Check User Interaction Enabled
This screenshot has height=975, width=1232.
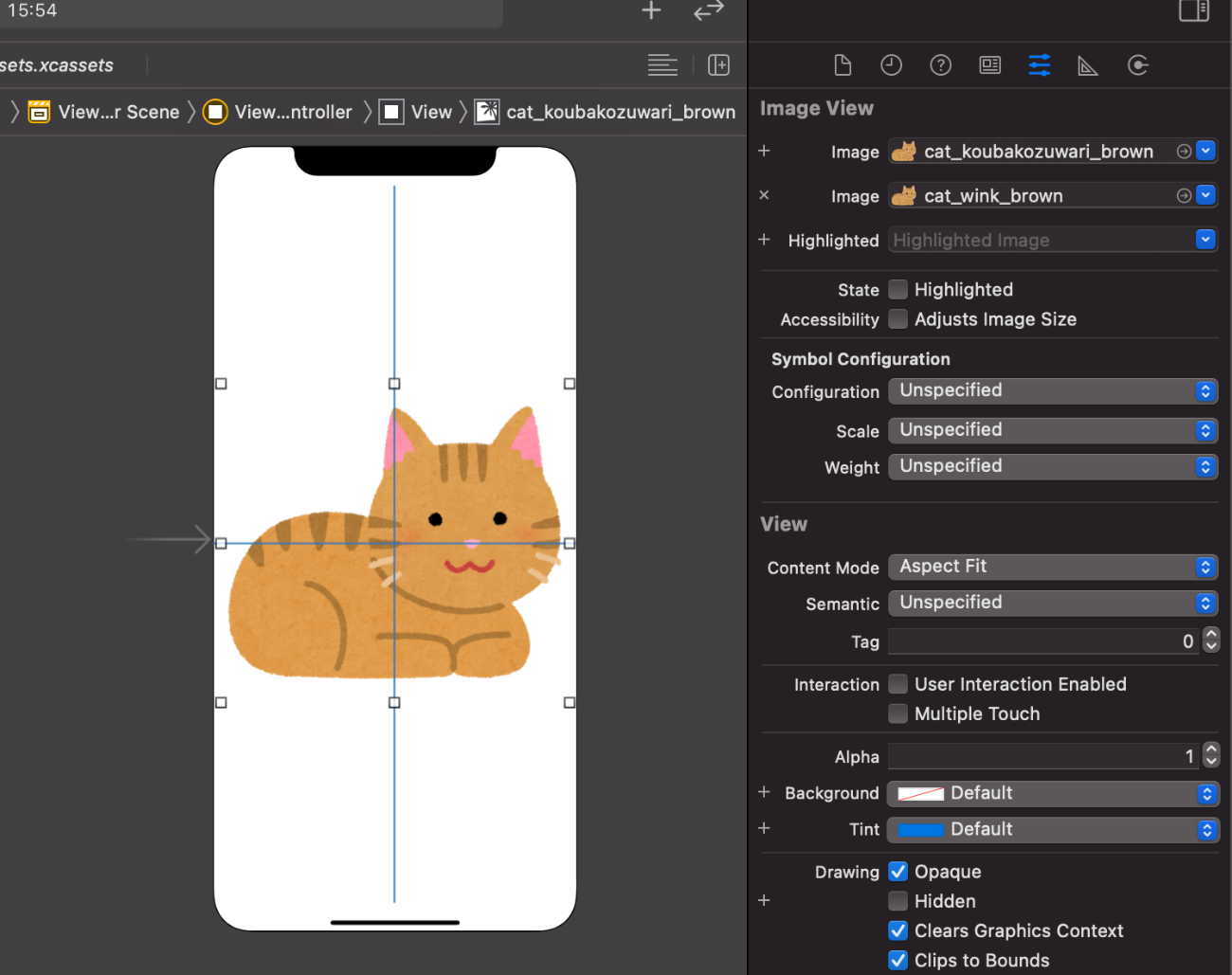(897, 684)
